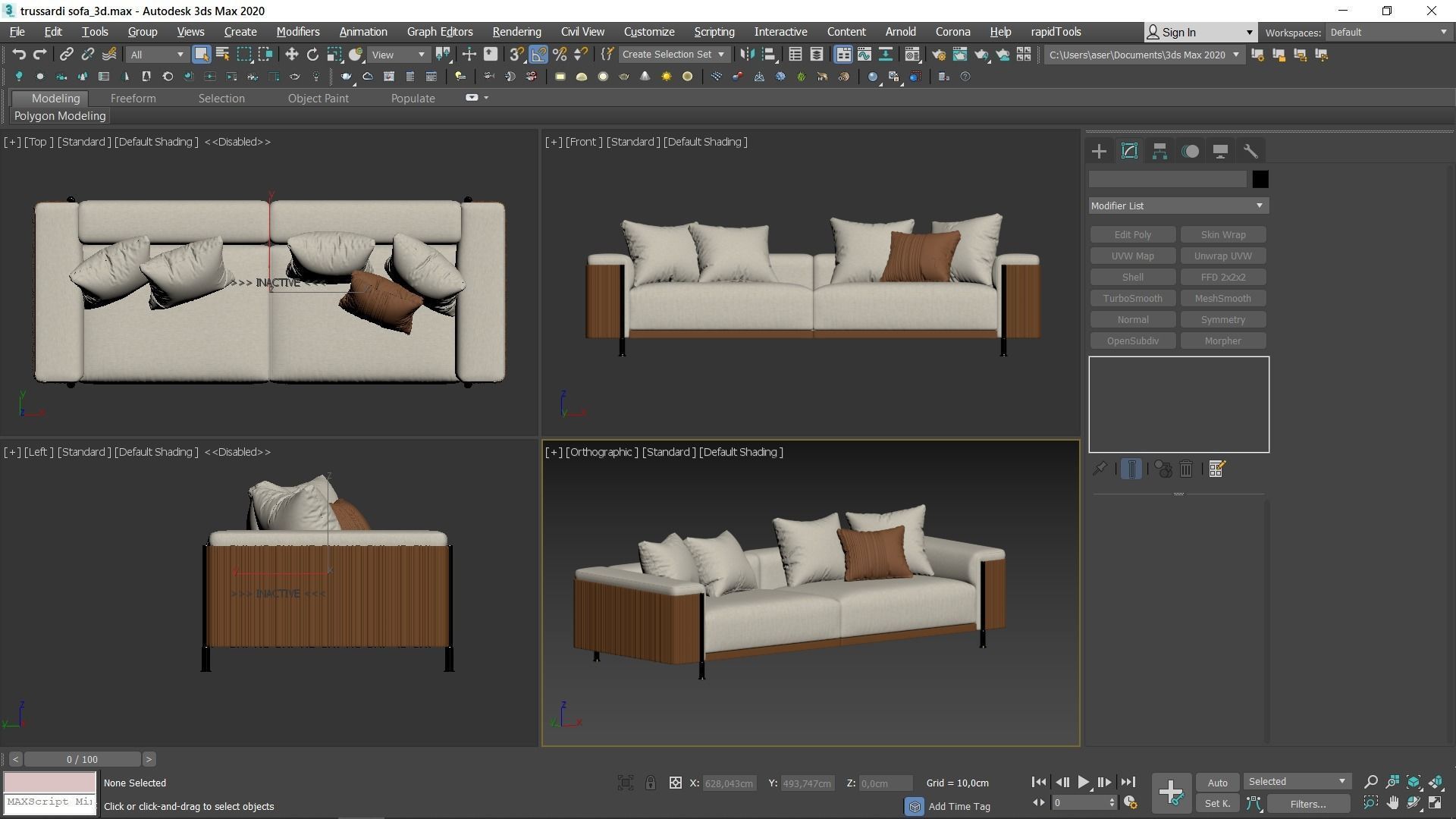Open the Modifier List dropdown
The image size is (1456, 819).
tap(1178, 206)
